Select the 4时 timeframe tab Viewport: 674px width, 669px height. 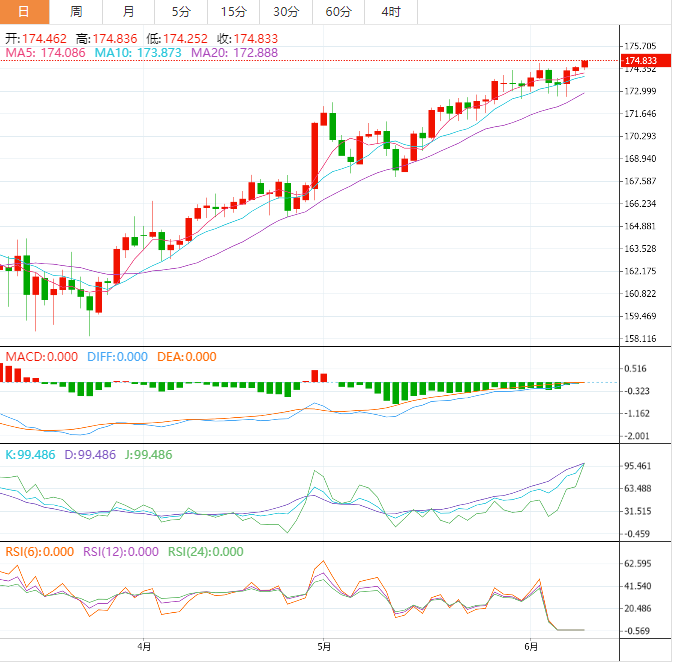tap(390, 12)
